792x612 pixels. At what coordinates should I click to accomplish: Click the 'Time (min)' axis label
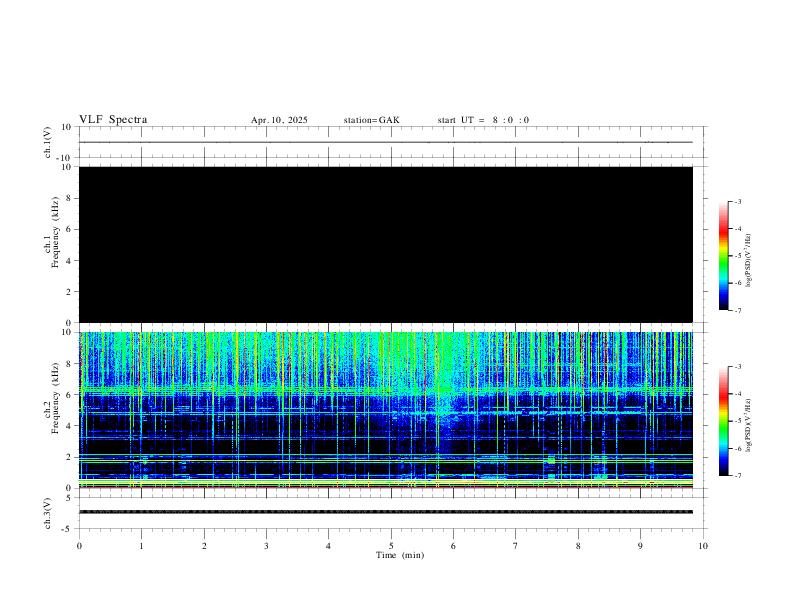pyautogui.click(x=400, y=555)
